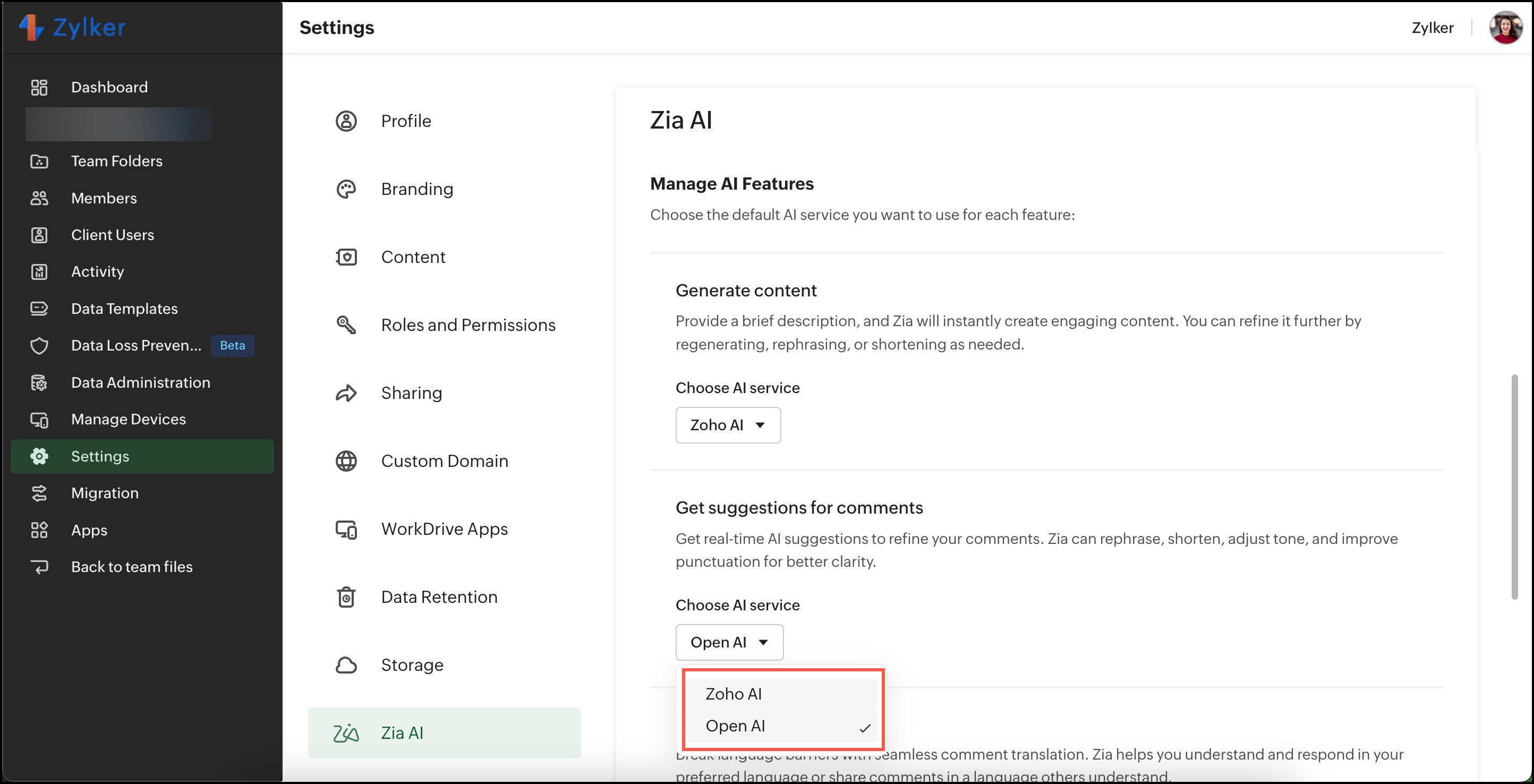Viewport: 1534px width, 784px height.
Task: Click the Branding palette icon
Action: point(346,189)
